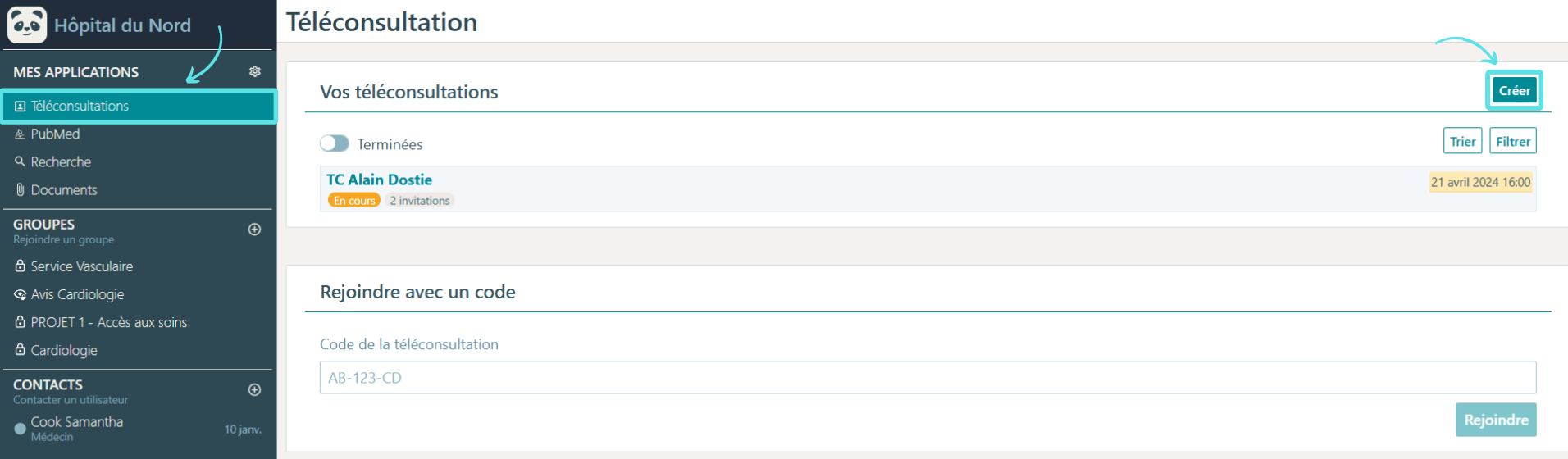Click the panda logo icon

(27, 25)
